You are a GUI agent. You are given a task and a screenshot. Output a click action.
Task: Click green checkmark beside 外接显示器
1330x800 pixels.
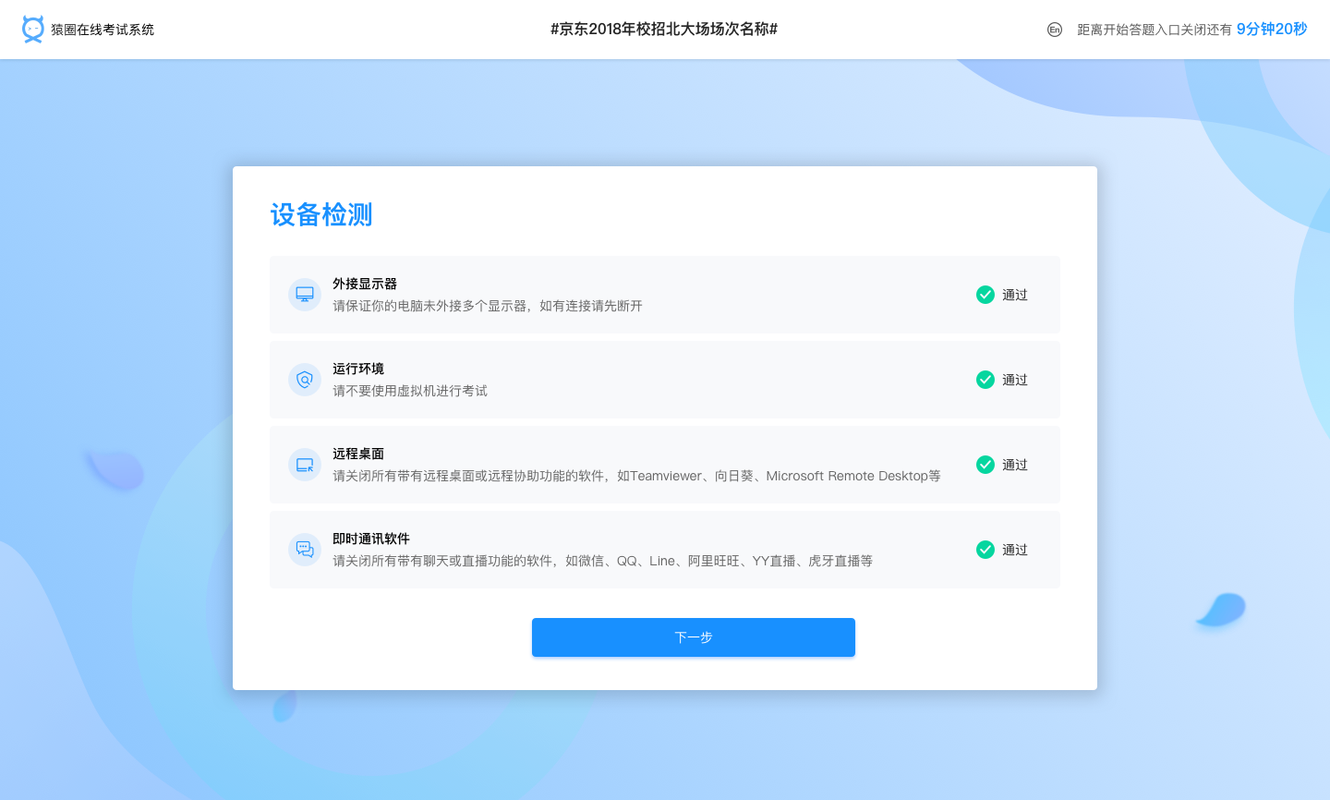click(982, 294)
